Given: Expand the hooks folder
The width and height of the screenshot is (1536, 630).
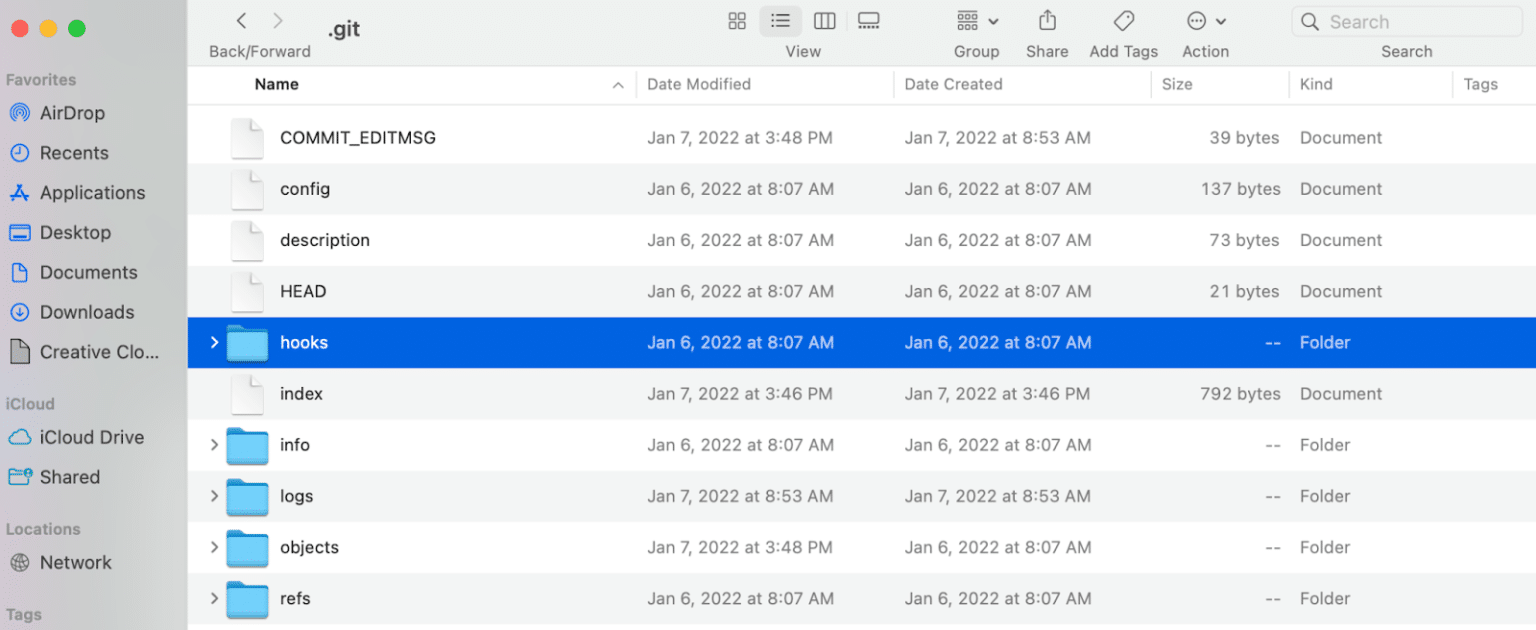Looking at the screenshot, I should [213, 342].
